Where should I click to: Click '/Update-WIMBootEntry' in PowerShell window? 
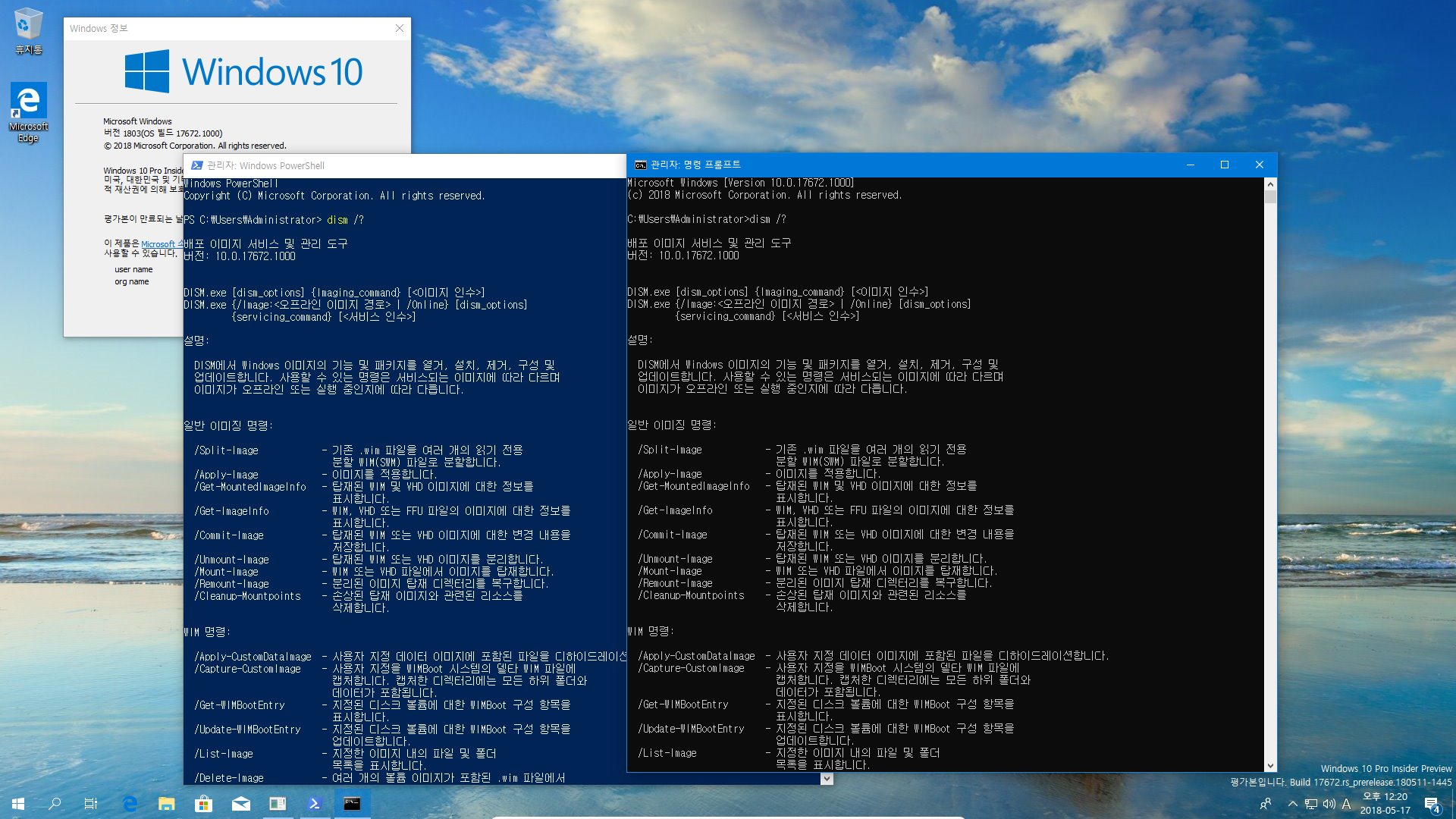pyautogui.click(x=247, y=730)
